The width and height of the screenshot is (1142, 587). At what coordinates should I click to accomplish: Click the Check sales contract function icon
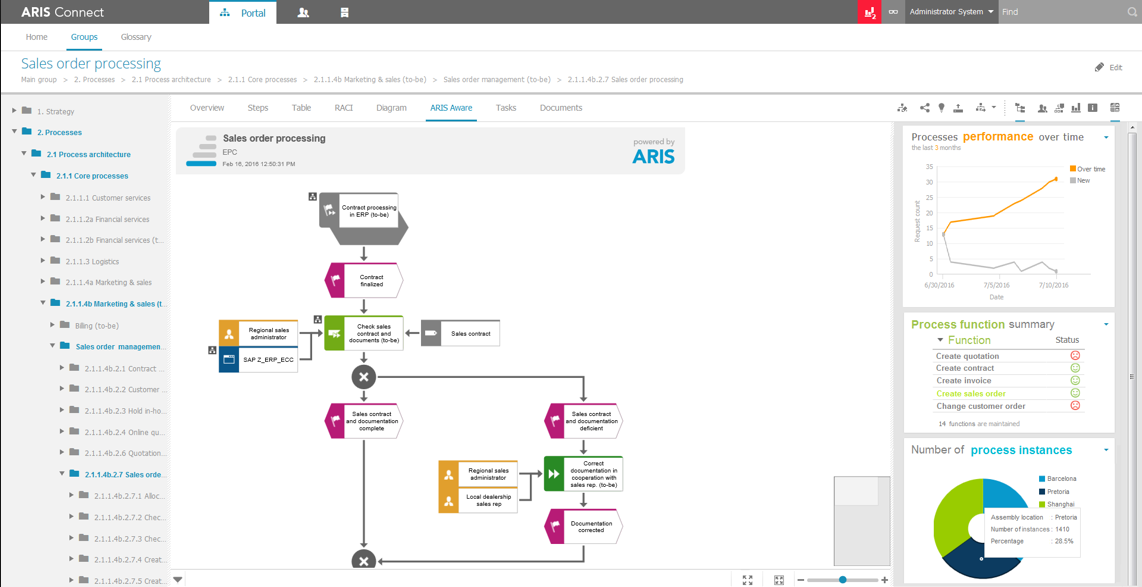coord(334,334)
